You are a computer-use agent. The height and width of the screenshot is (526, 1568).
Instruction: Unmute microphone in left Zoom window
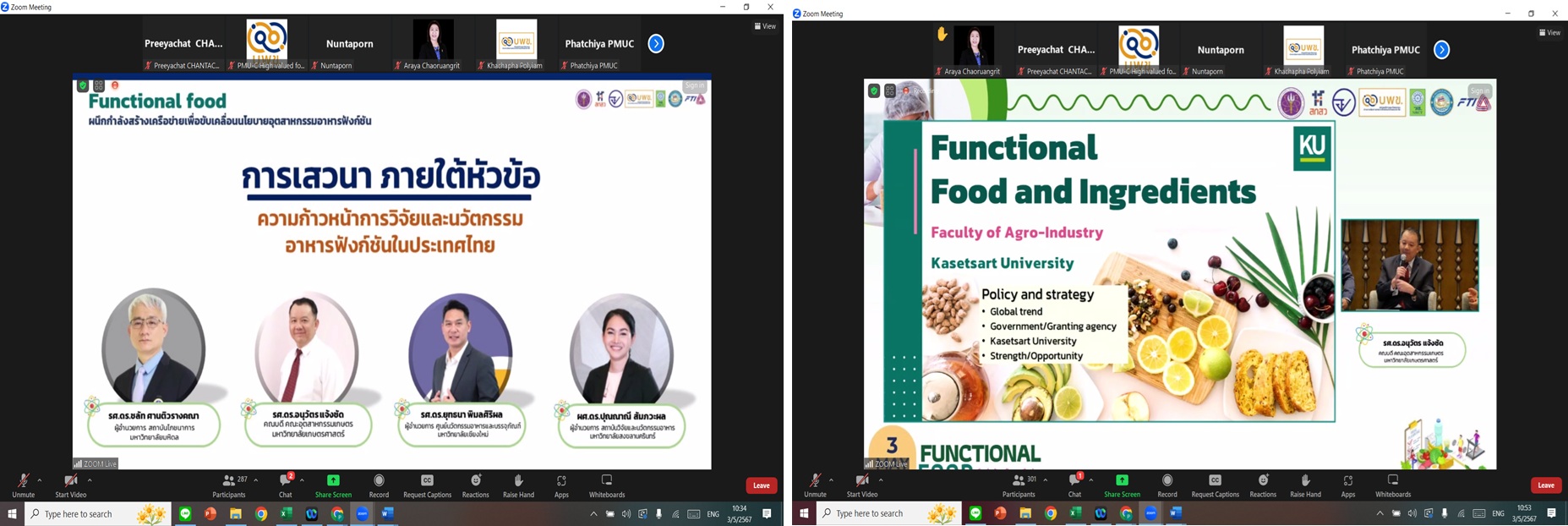click(23, 485)
